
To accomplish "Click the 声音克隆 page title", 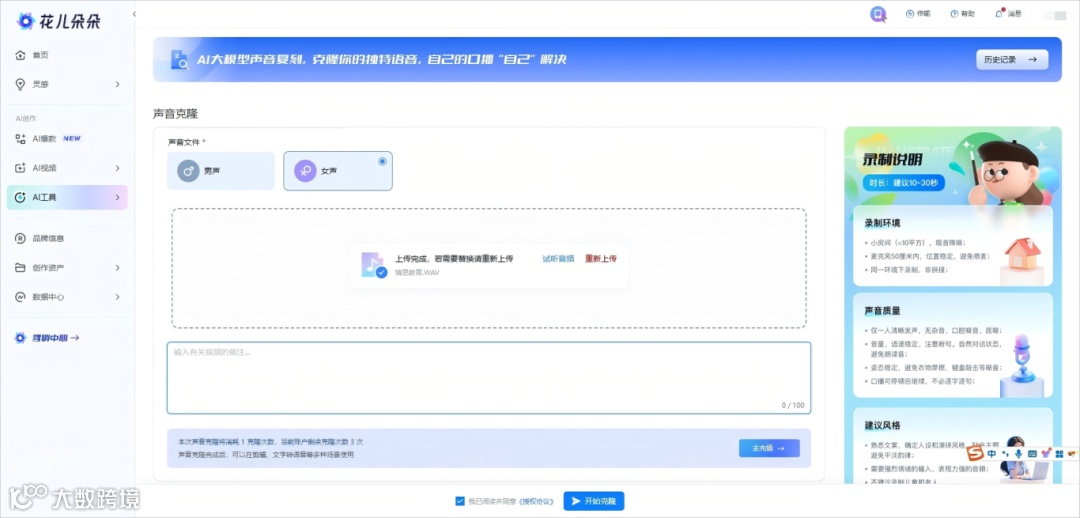I will click(x=176, y=114).
